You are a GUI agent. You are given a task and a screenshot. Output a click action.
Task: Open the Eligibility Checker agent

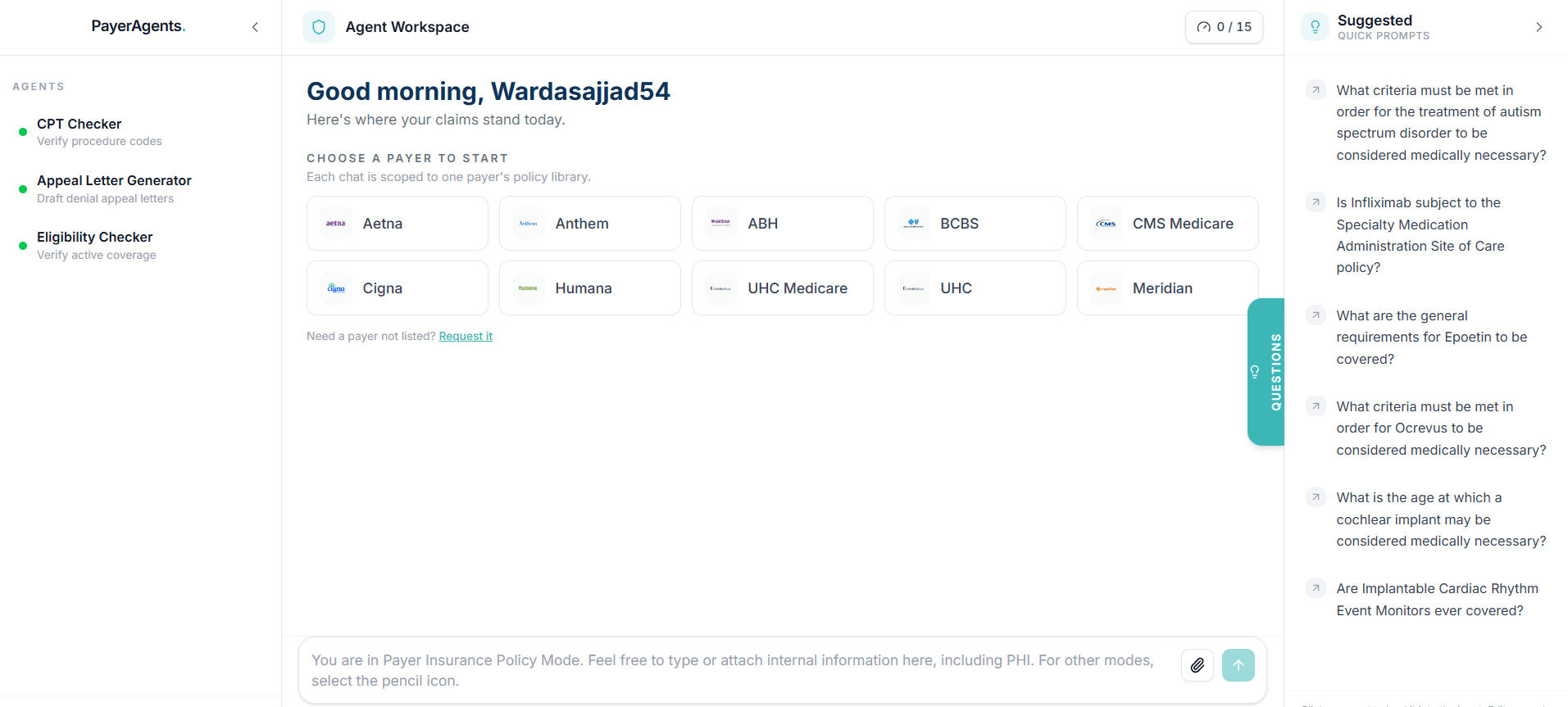click(x=140, y=245)
